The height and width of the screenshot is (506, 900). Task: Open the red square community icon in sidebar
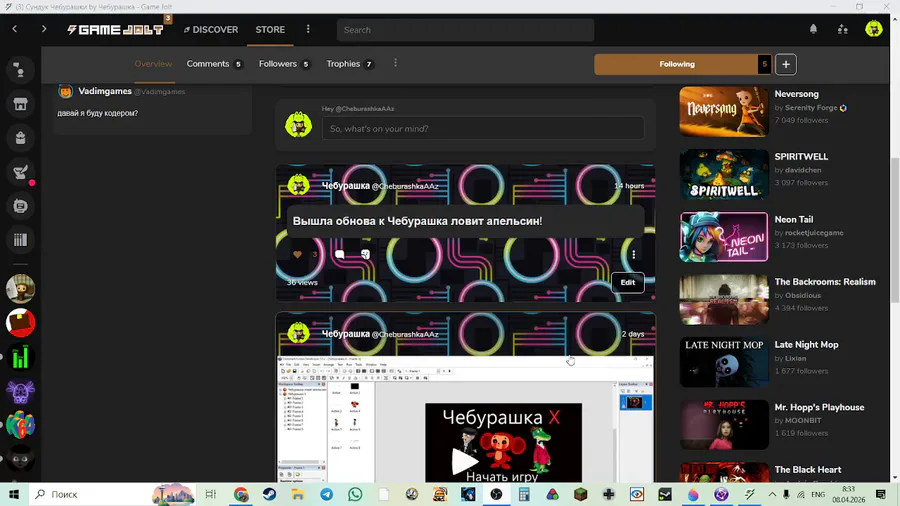coord(20,322)
